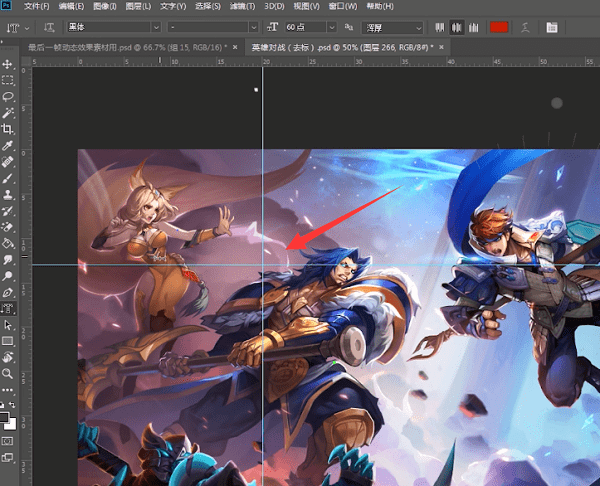Select the Move tool

(8, 63)
